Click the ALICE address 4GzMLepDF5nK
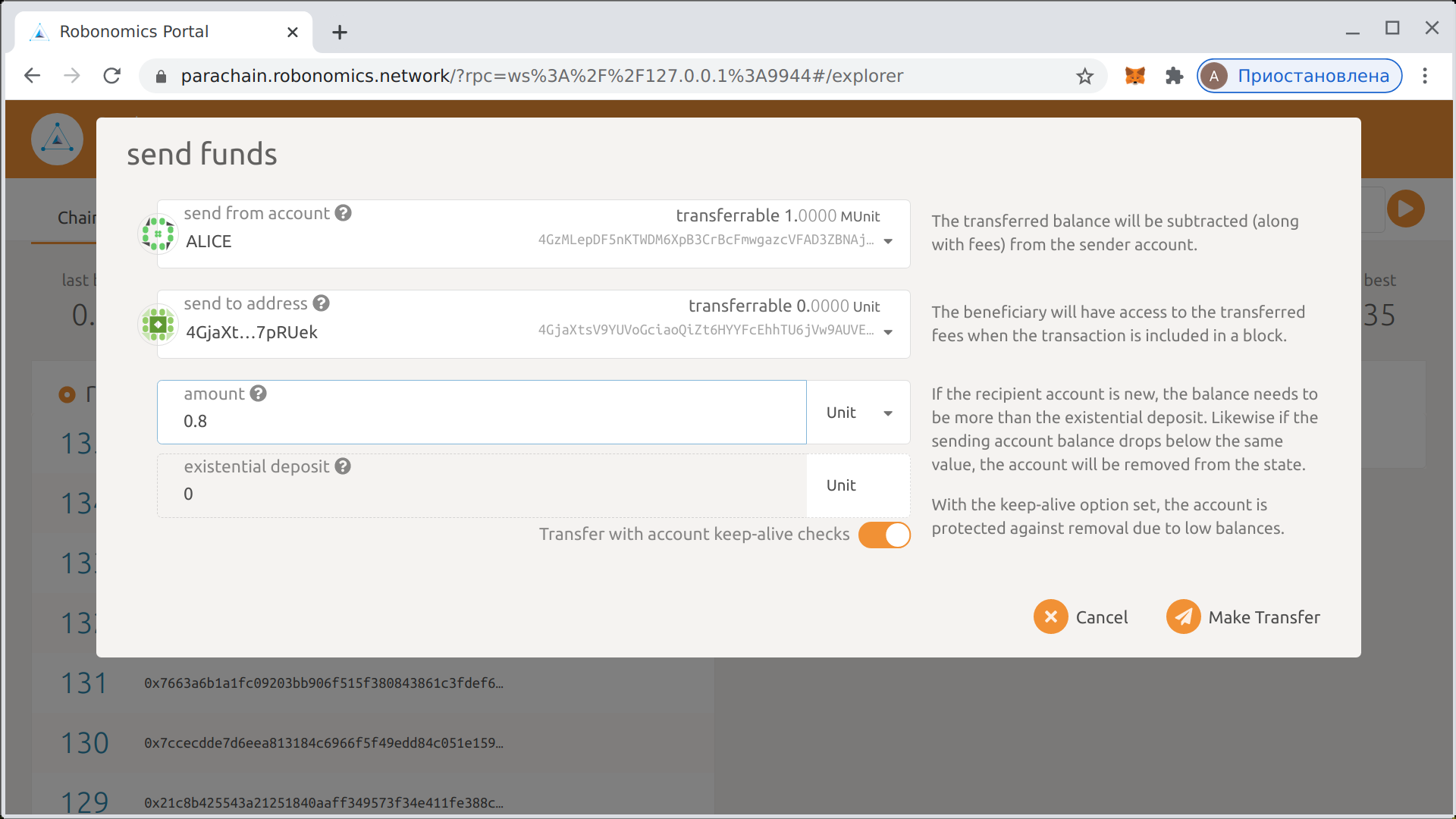The image size is (1456, 819). coord(706,240)
